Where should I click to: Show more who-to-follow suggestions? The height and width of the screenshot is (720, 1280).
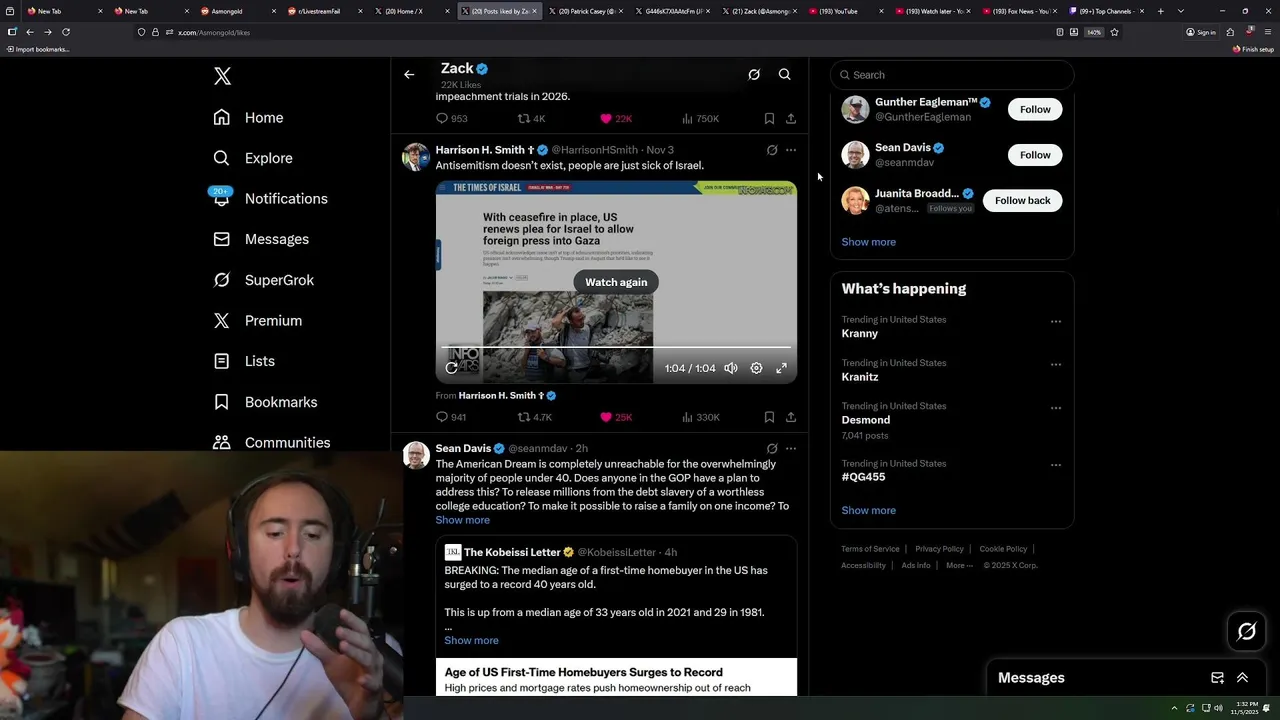point(868,242)
